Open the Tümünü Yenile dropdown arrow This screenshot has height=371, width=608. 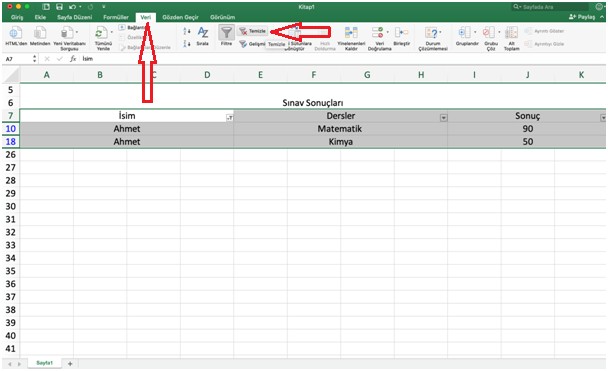click(112, 32)
